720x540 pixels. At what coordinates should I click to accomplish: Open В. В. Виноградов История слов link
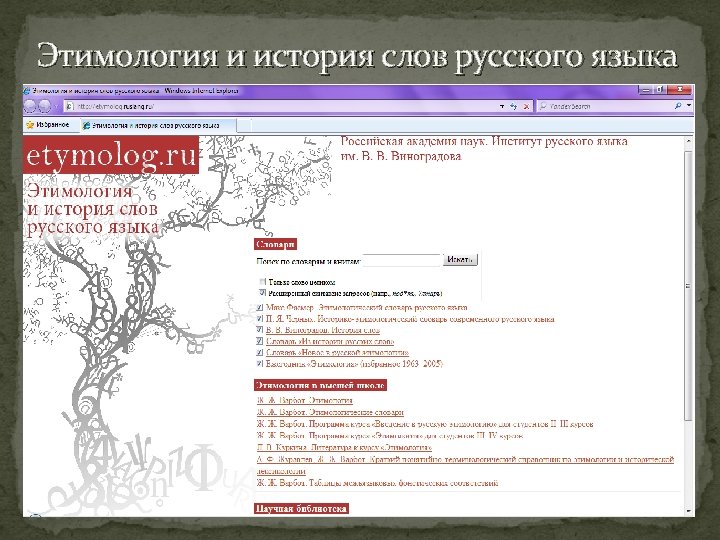click(323, 330)
